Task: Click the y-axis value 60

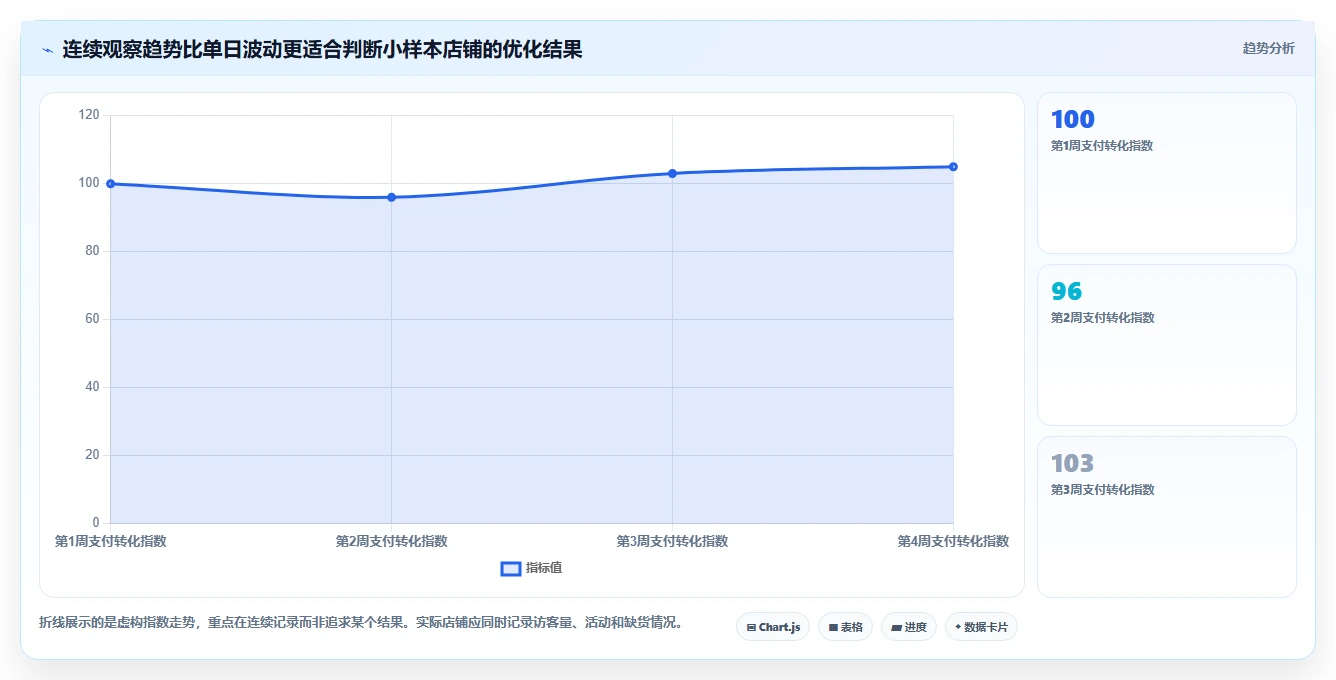Action: pos(92,319)
